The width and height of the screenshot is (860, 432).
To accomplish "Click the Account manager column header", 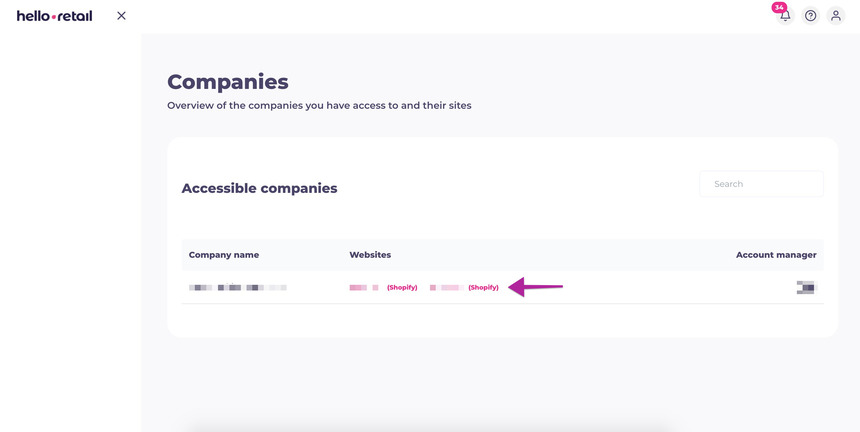I will 776,255.
